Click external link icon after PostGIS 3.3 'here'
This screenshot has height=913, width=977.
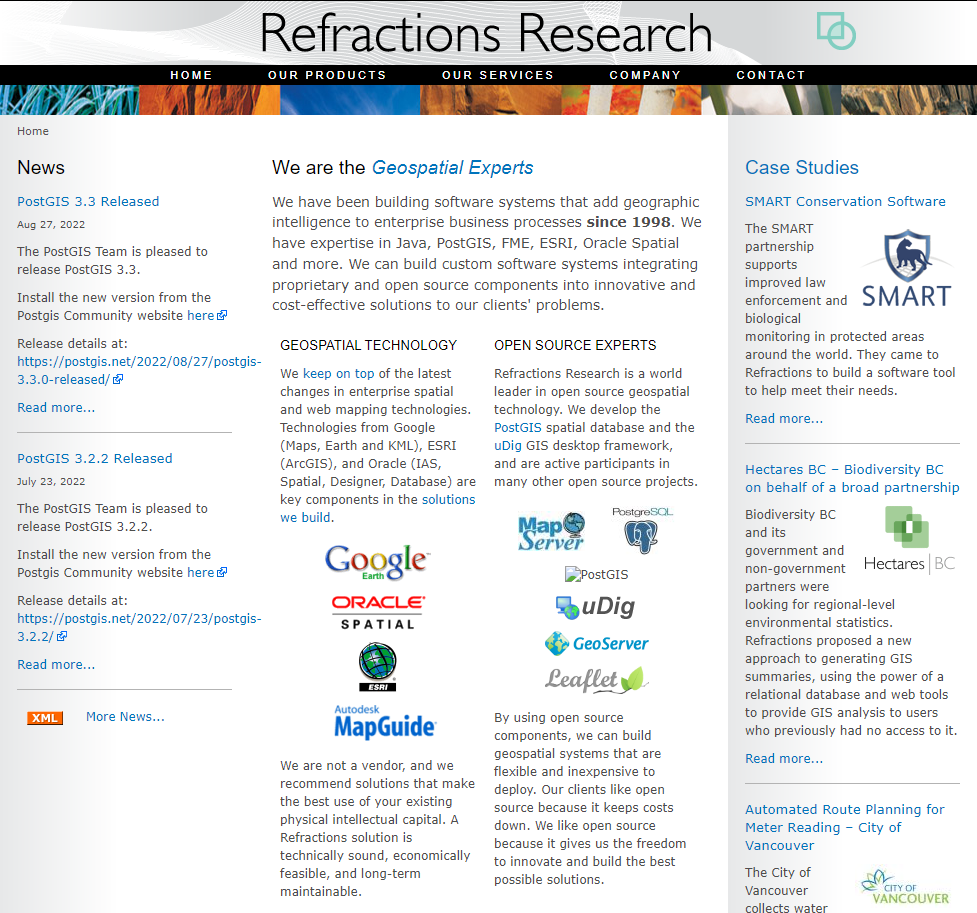coord(222,315)
